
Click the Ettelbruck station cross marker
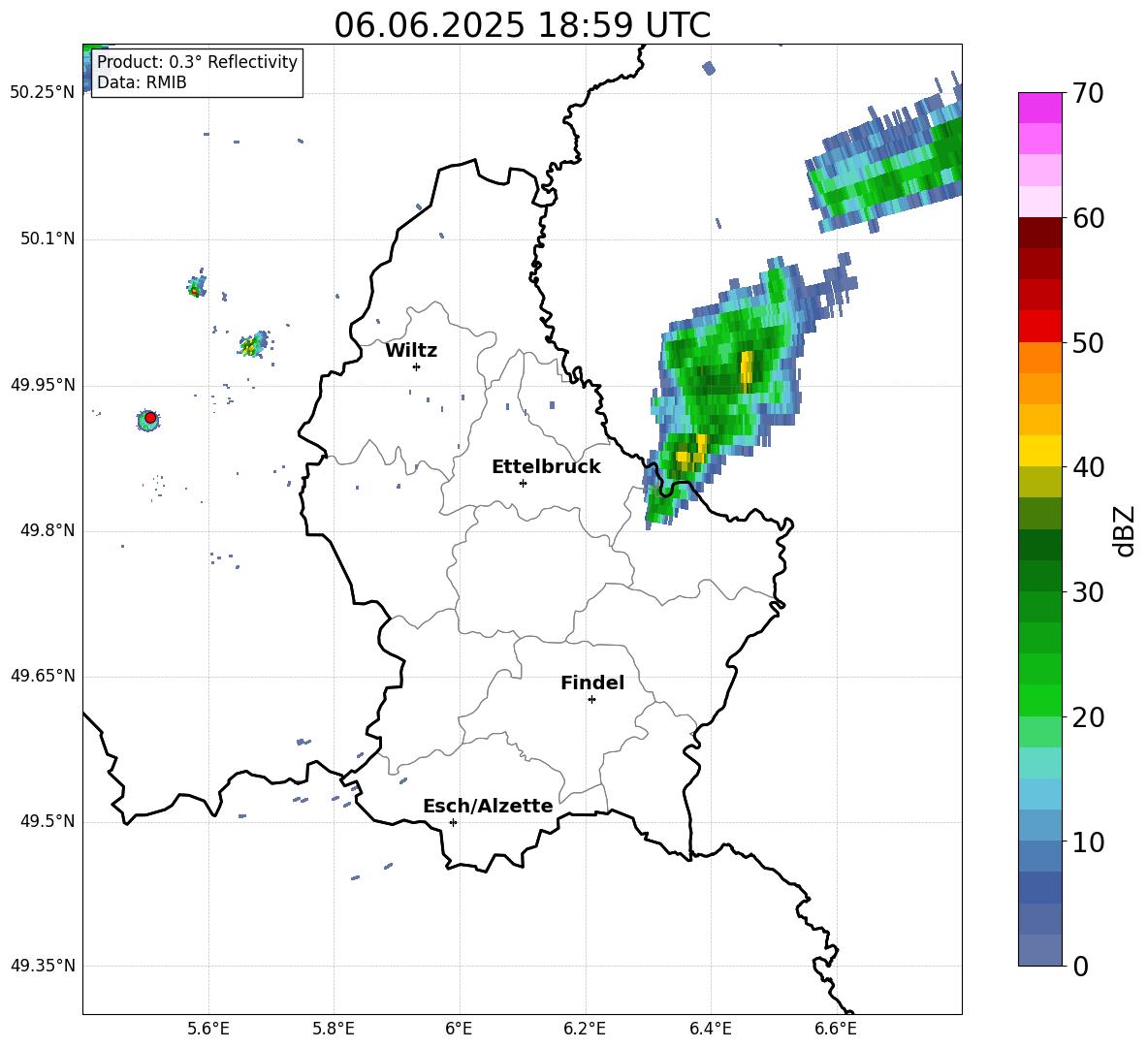coord(523,483)
